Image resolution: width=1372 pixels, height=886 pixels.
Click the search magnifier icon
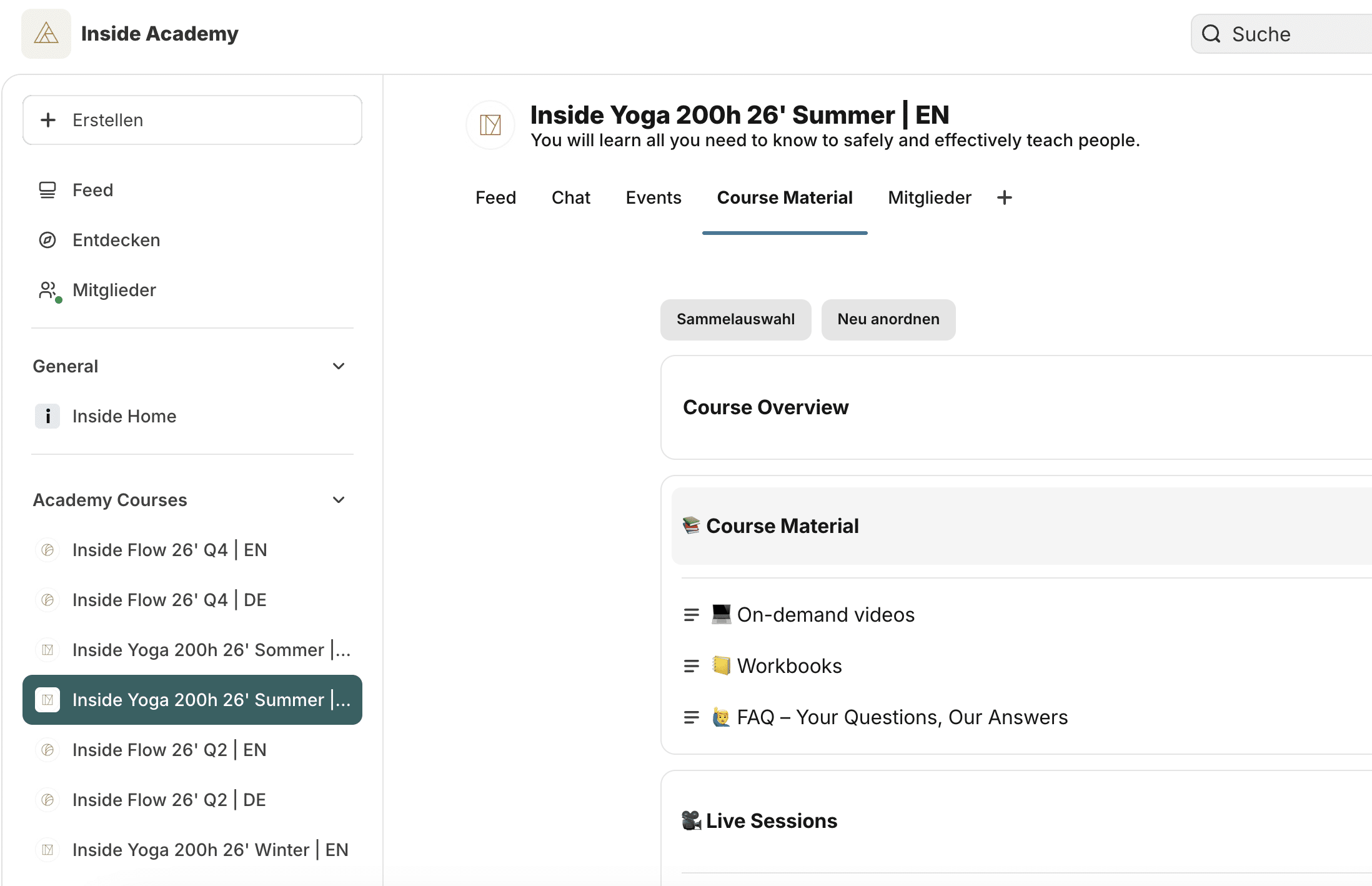(1211, 34)
